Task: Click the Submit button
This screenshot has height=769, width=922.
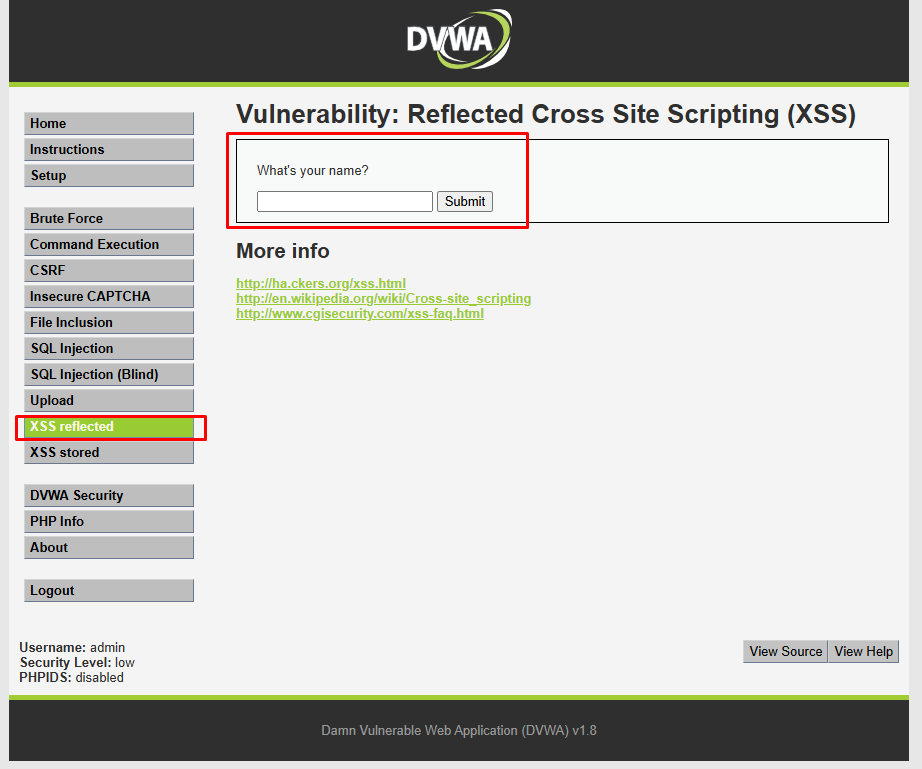Action: click(x=465, y=202)
